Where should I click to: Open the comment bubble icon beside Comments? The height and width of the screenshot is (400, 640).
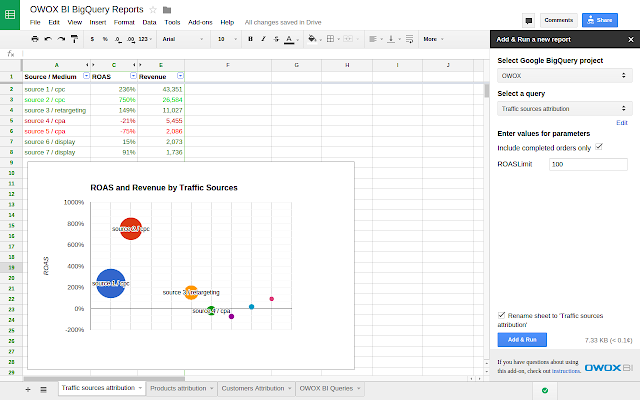click(529, 20)
